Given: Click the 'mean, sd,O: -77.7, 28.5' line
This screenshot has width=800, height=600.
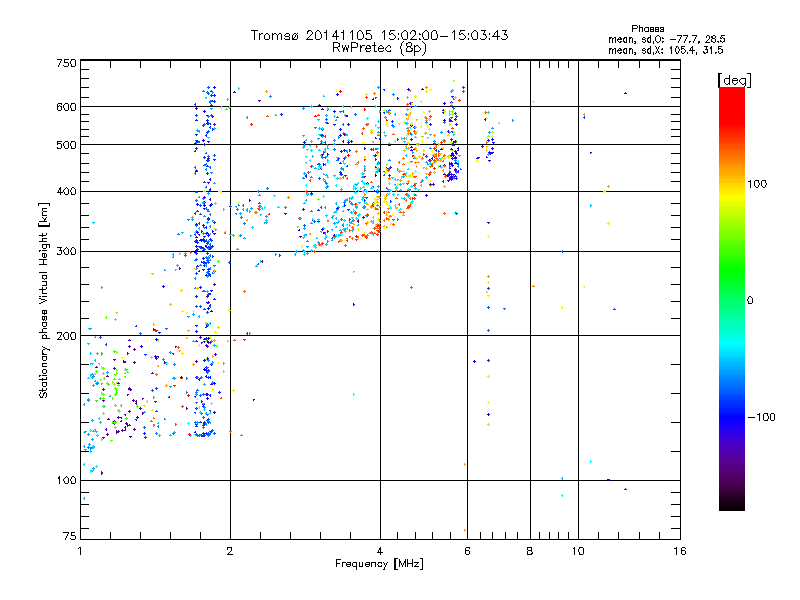Looking at the screenshot, I should click(x=666, y=39).
